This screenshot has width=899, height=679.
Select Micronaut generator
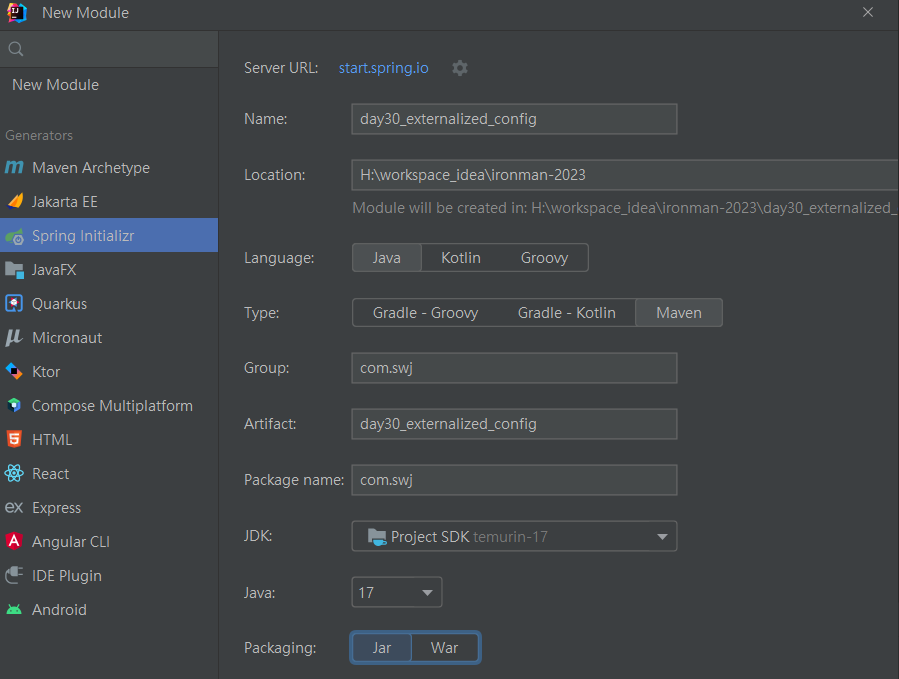pos(109,338)
